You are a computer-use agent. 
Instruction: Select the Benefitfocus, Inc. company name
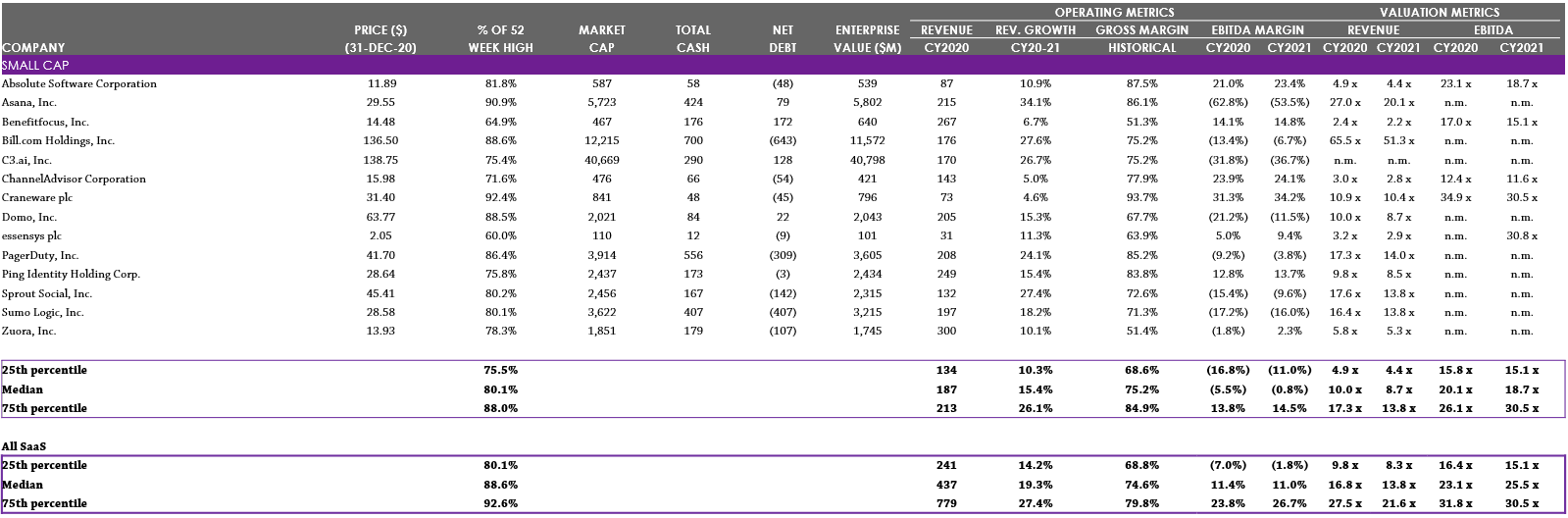[45, 123]
